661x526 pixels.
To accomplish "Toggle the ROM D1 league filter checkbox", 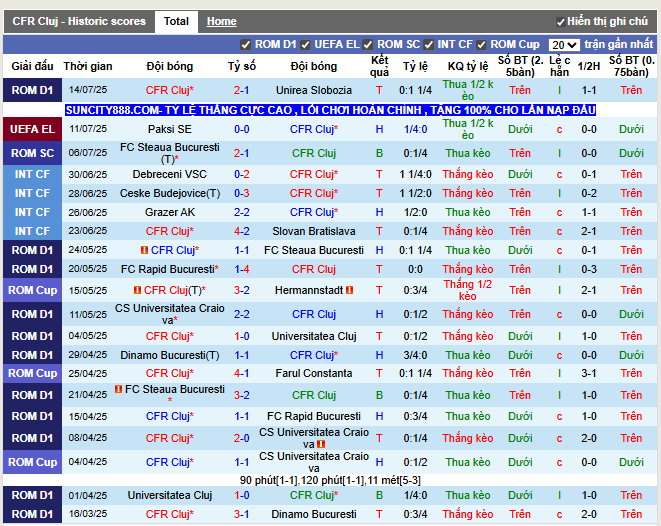I will point(245,45).
